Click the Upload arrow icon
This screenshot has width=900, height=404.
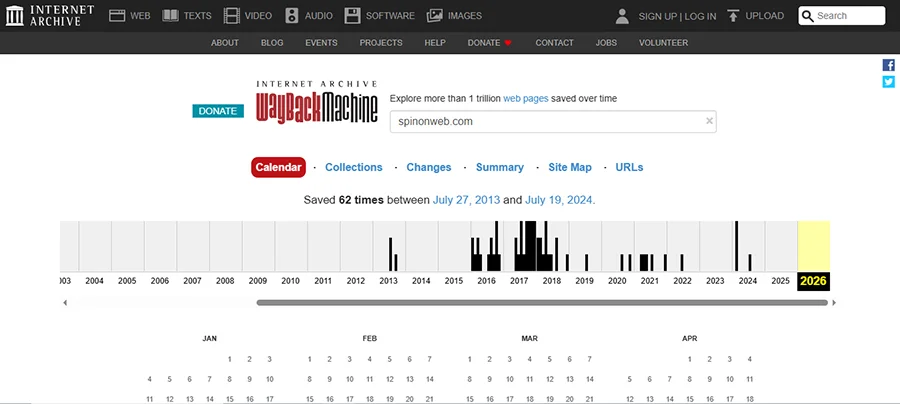point(732,15)
